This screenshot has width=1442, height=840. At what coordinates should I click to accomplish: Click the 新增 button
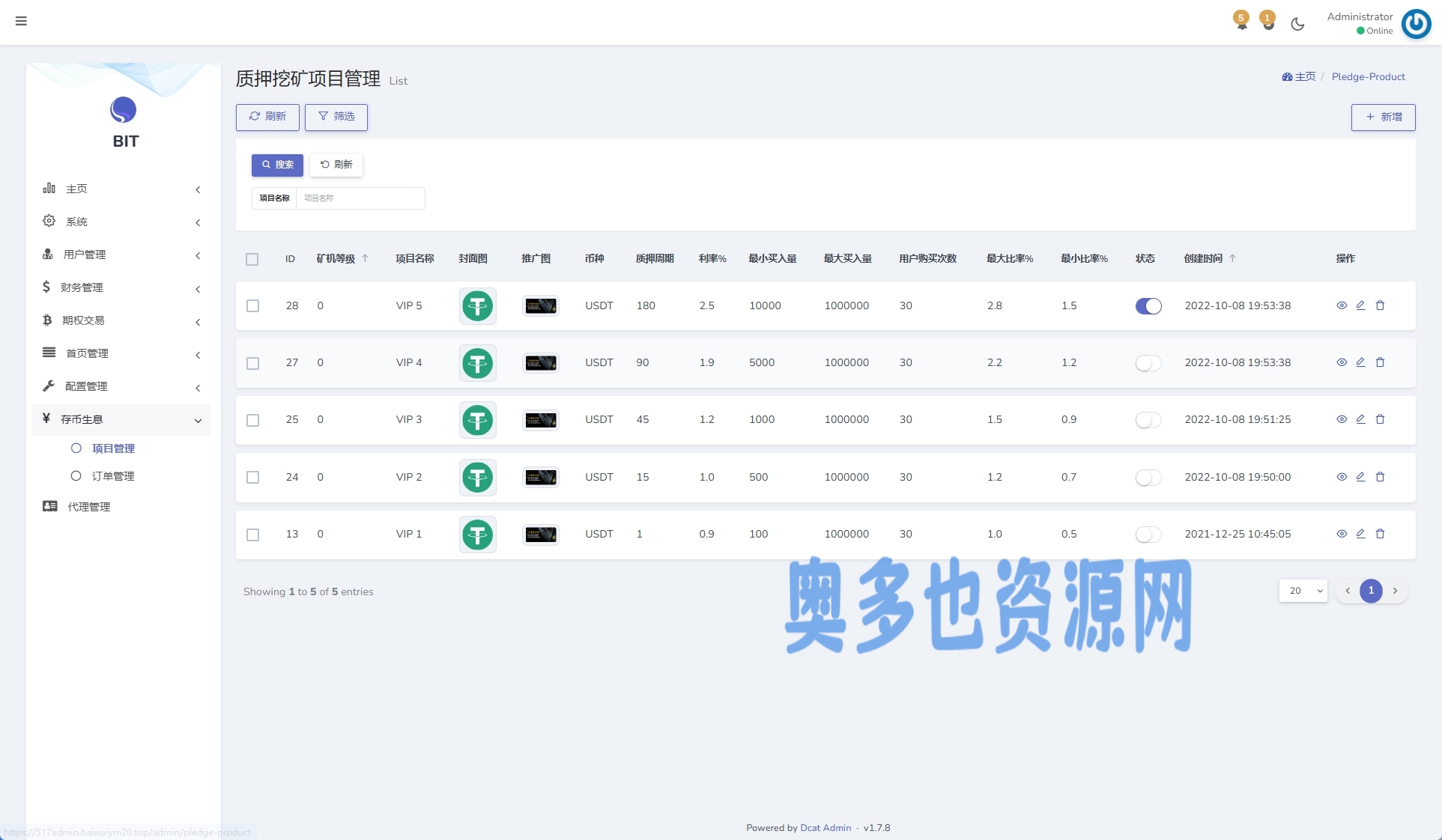click(x=1383, y=117)
